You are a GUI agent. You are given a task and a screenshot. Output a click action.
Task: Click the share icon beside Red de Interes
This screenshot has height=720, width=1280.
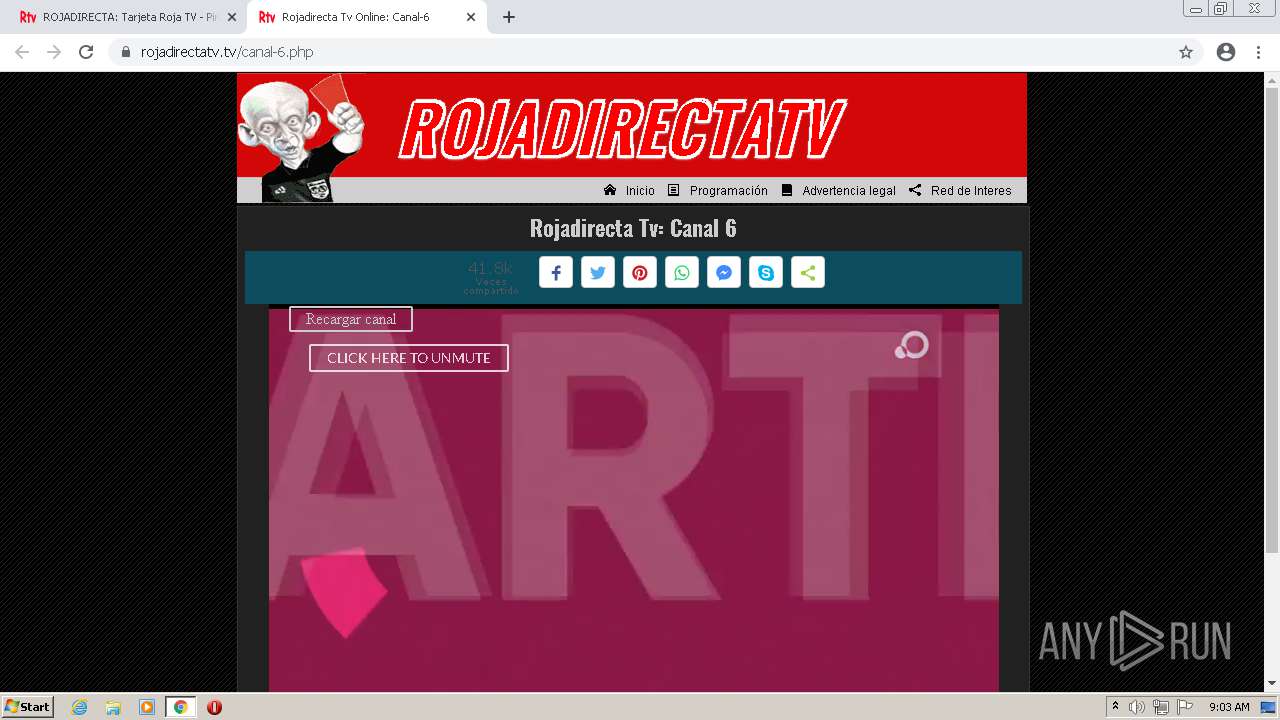(x=915, y=190)
